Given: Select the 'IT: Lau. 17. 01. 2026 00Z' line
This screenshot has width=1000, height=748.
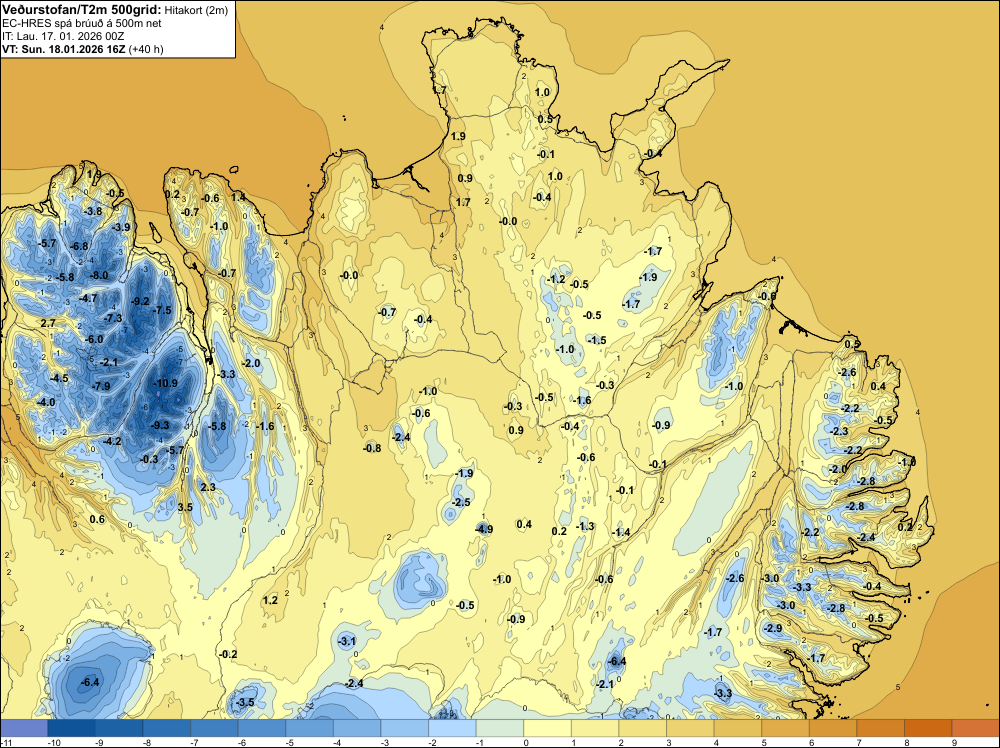Looking at the screenshot, I should pos(63,36).
